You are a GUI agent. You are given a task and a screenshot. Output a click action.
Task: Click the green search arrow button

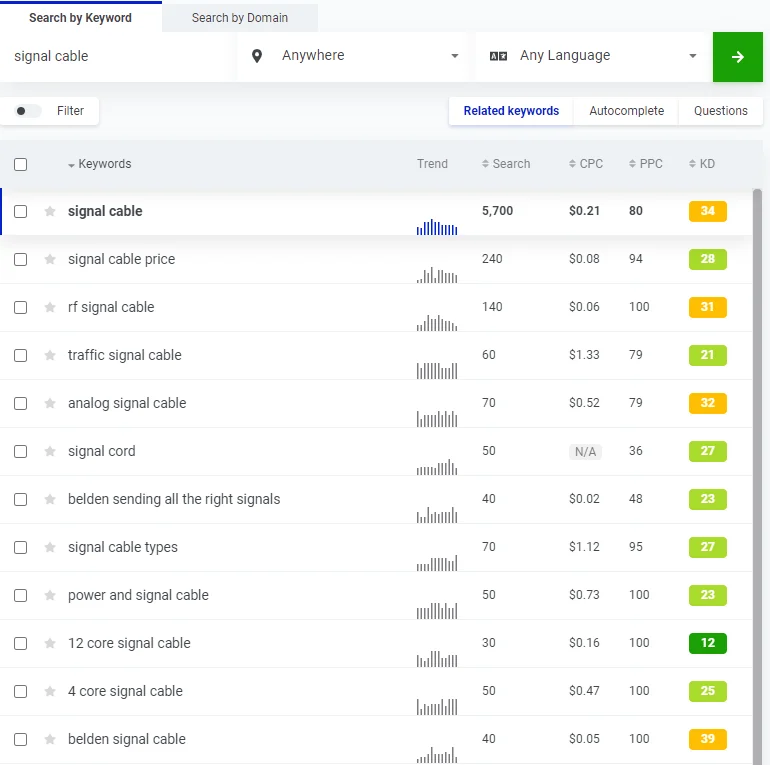[737, 57]
